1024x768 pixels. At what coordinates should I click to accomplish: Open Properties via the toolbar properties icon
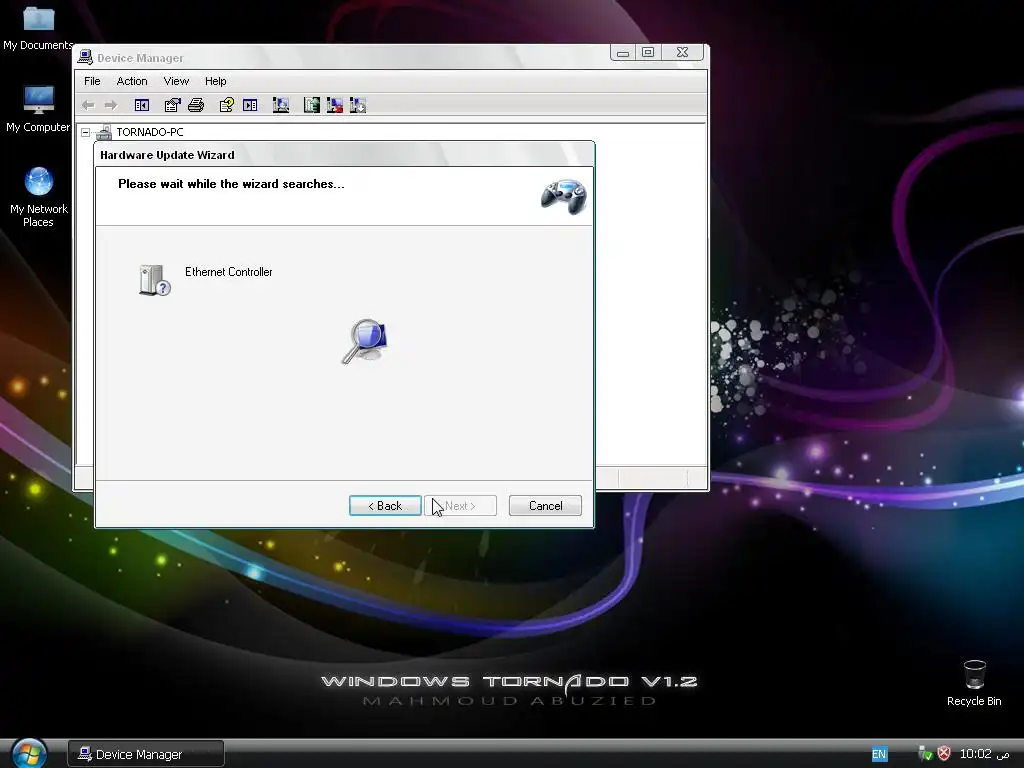coord(172,105)
